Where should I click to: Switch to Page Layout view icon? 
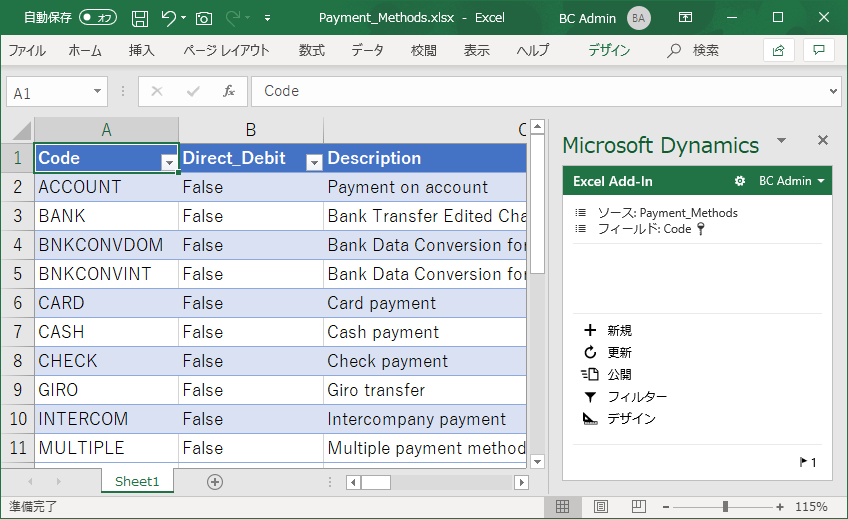click(x=601, y=507)
